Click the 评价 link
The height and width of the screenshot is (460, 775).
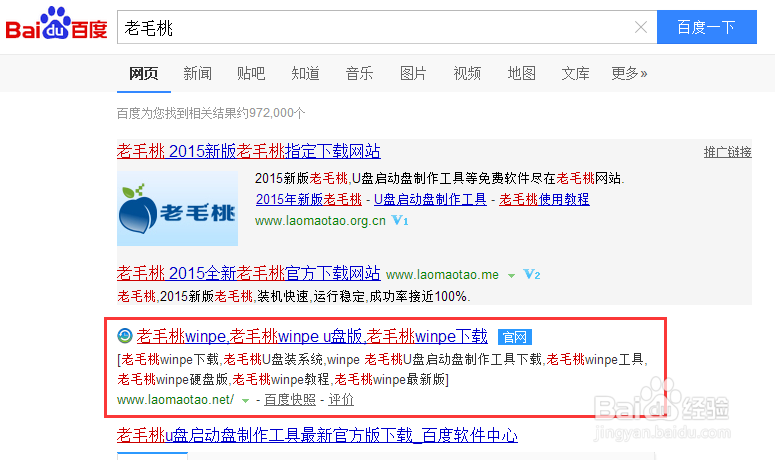(341, 400)
